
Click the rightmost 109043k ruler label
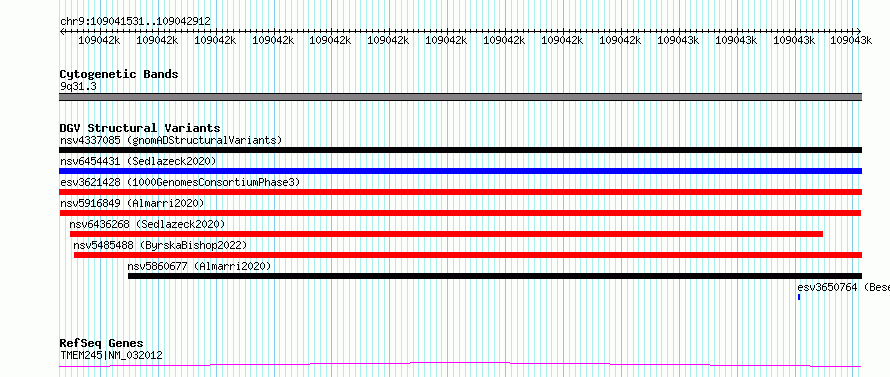851,40
